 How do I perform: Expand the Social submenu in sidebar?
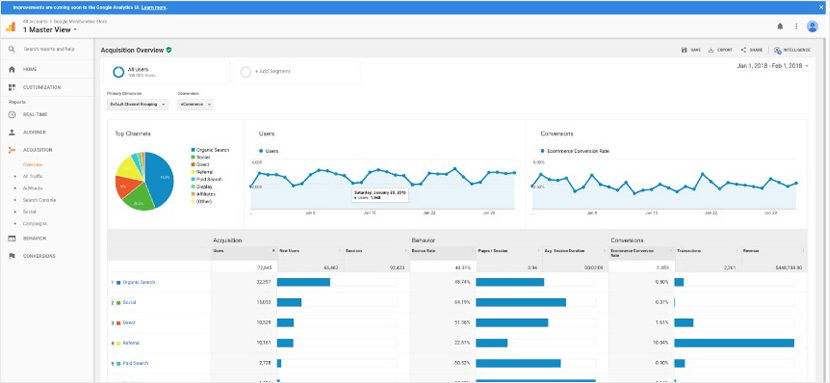pos(15,212)
